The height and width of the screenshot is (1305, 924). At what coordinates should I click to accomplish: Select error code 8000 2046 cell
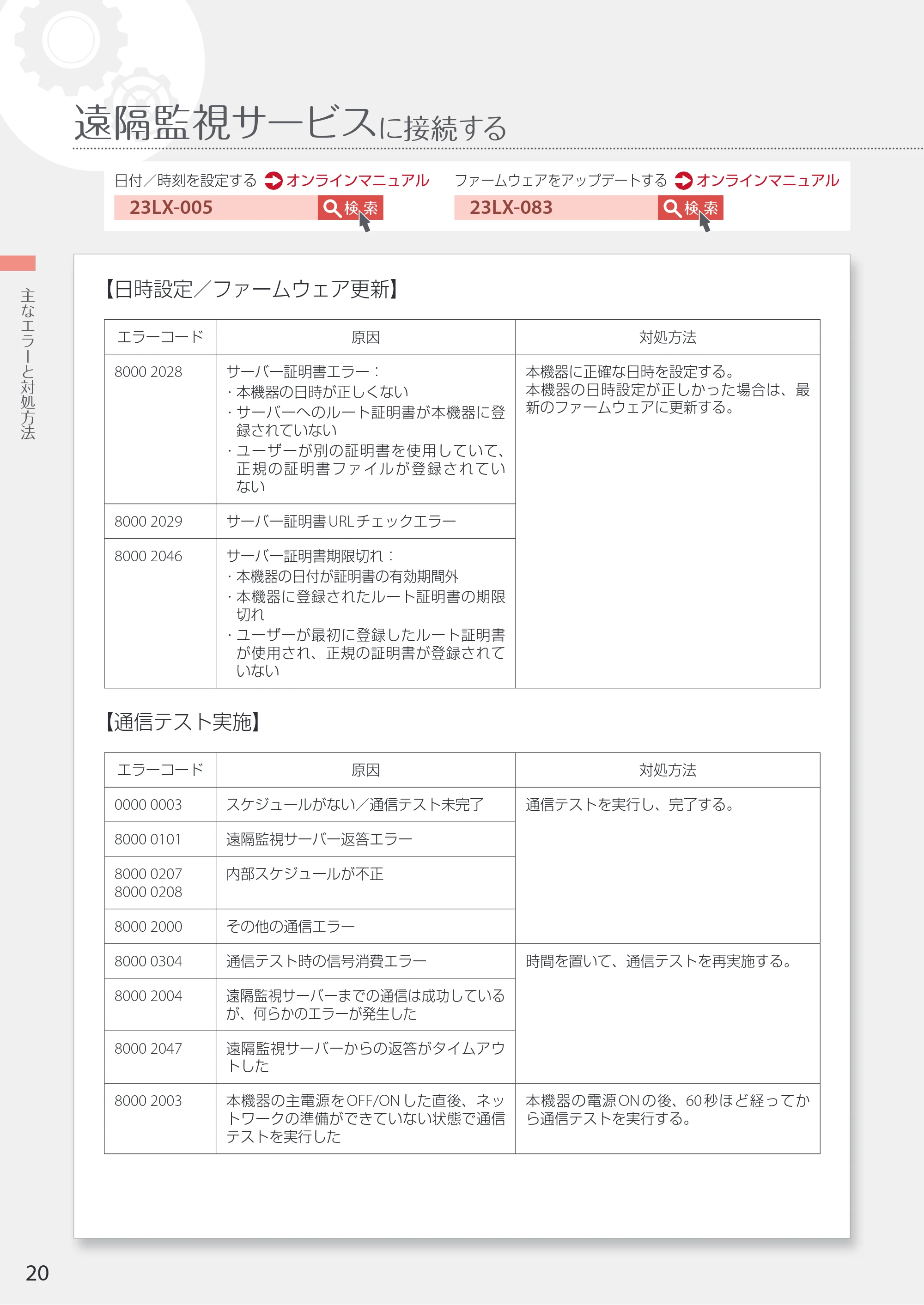click(x=160, y=613)
